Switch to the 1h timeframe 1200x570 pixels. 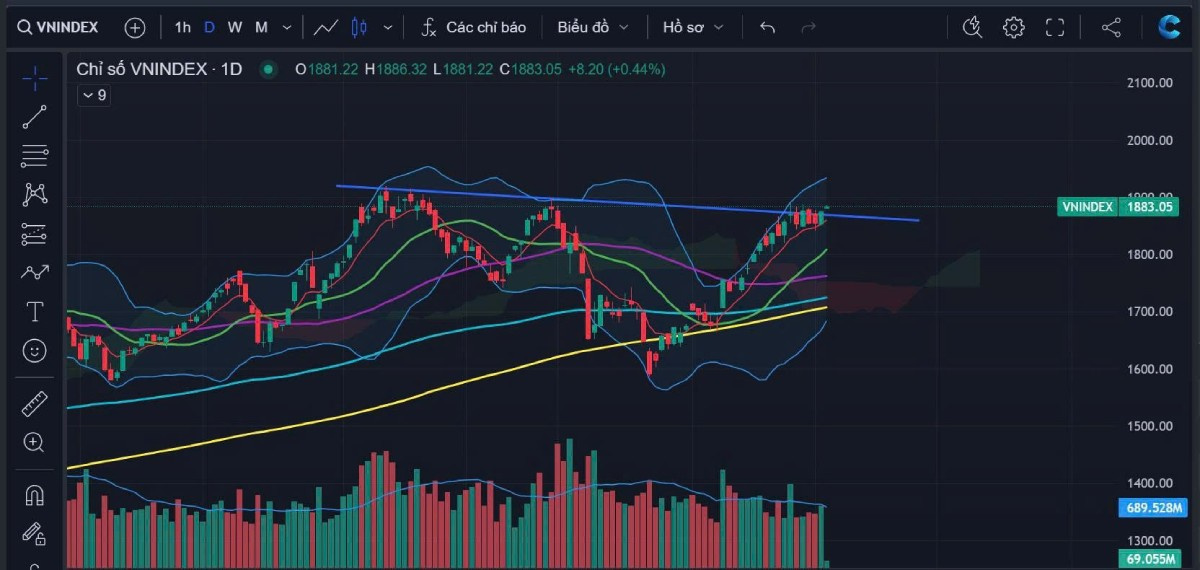(182, 27)
